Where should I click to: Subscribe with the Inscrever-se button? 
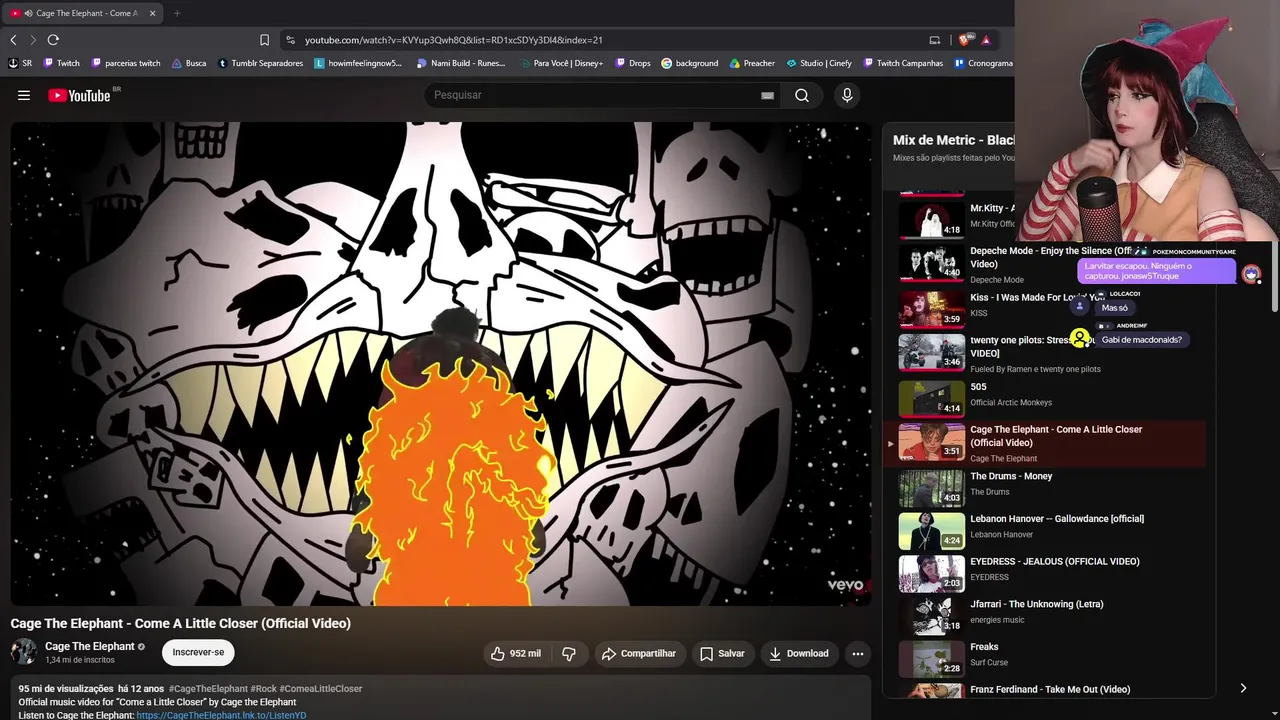click(x=198, y=652)
